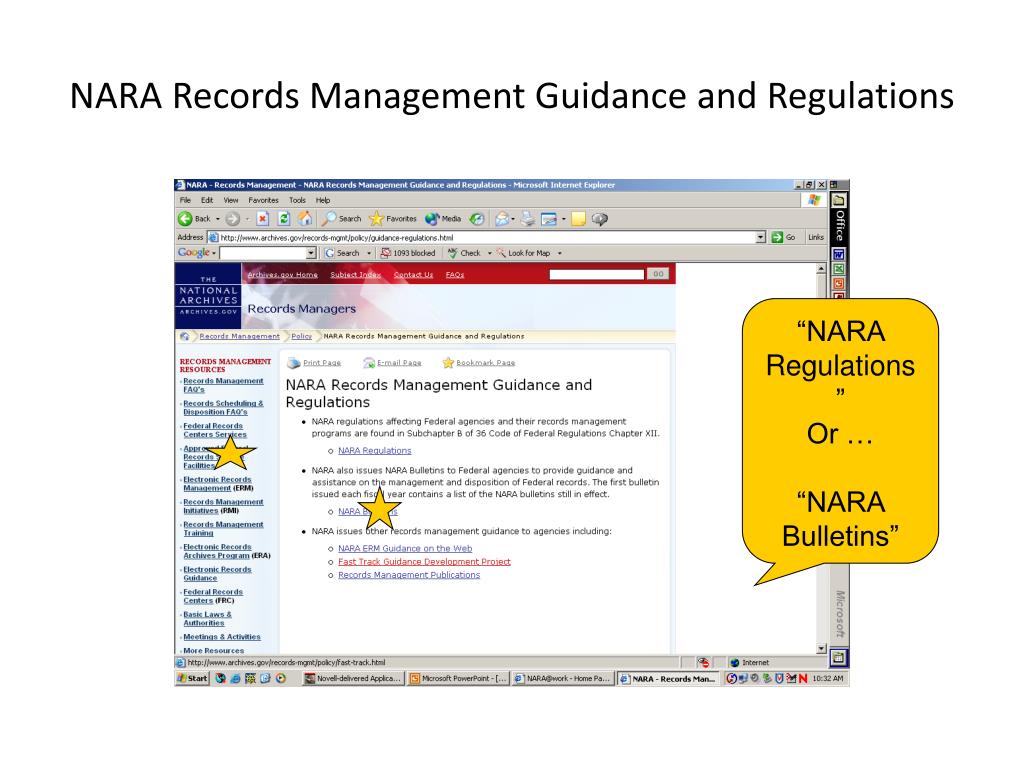The height and width of the screenshot is (768, 1024).
Task: Print the page with the printer icon
Action: pos(528,219)
